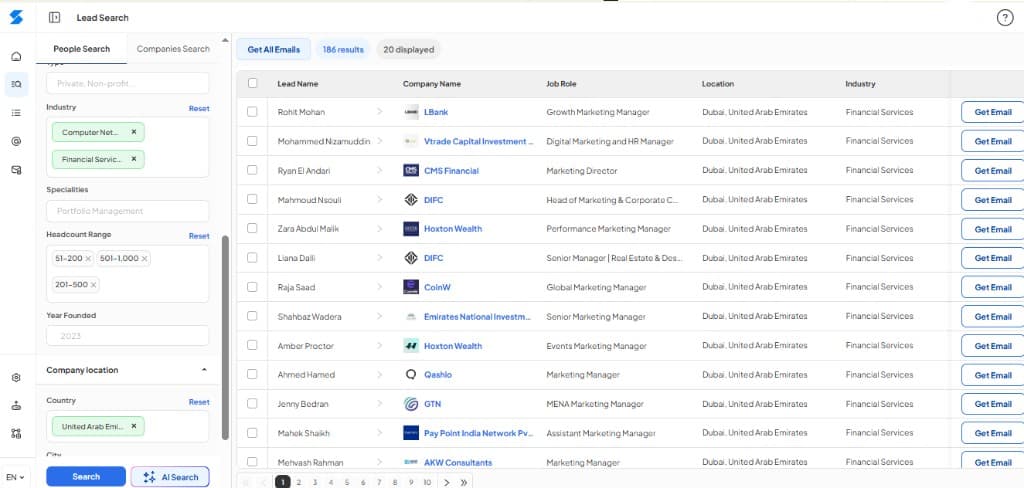Reset the Industry filter
This screenshot has height=488, width=1024.
tap(199, 108)
